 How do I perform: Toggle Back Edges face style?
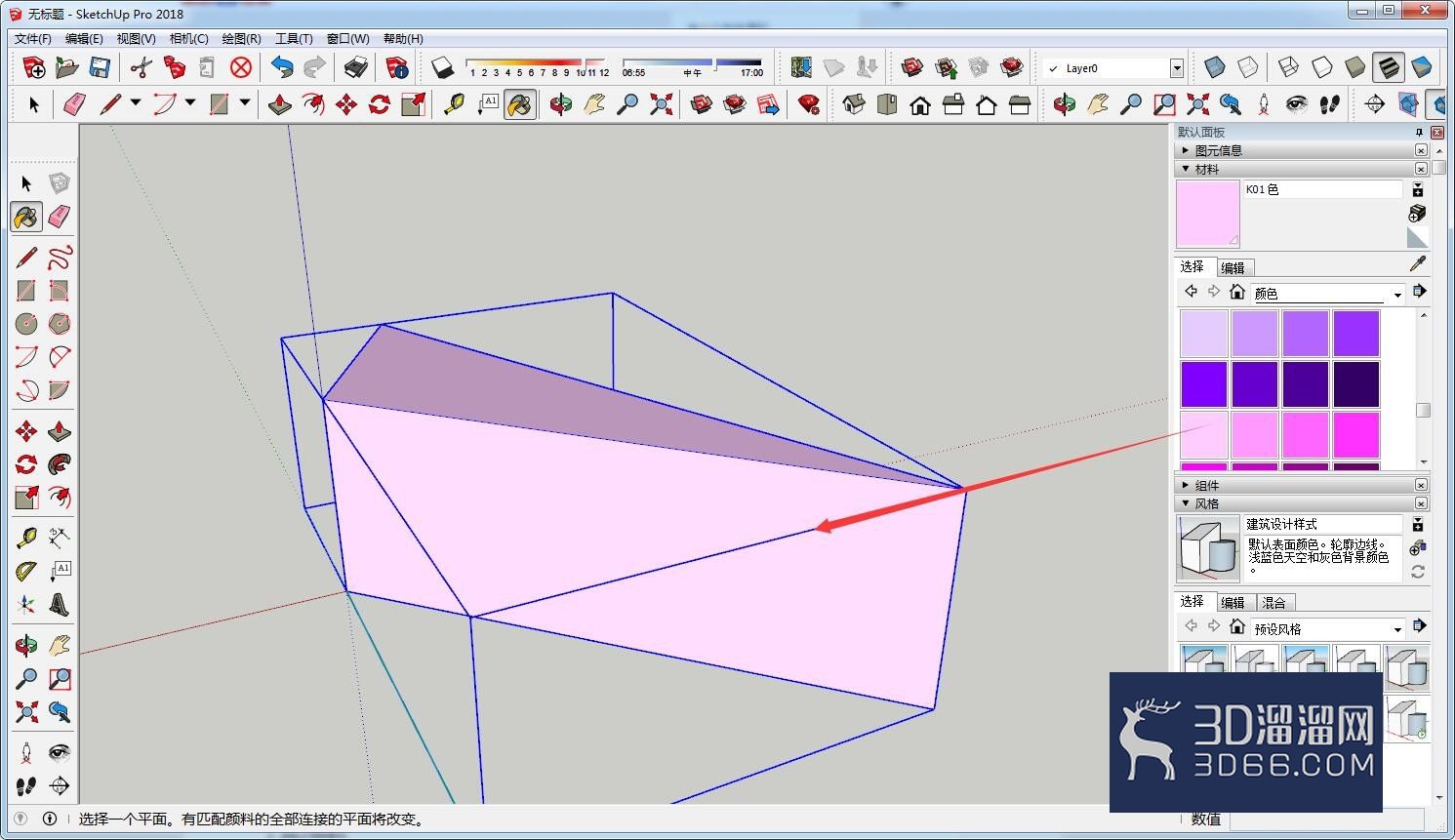click(1247, 67)
